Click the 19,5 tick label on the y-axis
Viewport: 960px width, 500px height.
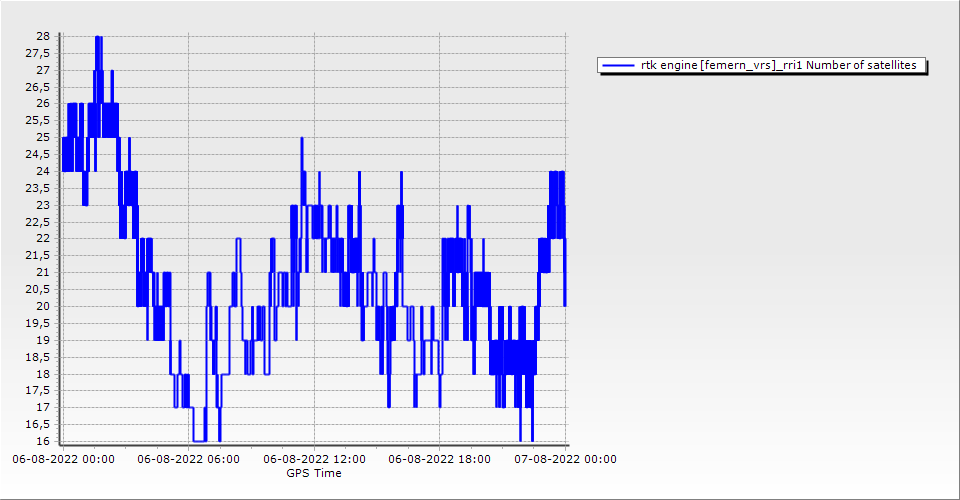[x=38, y=323]
